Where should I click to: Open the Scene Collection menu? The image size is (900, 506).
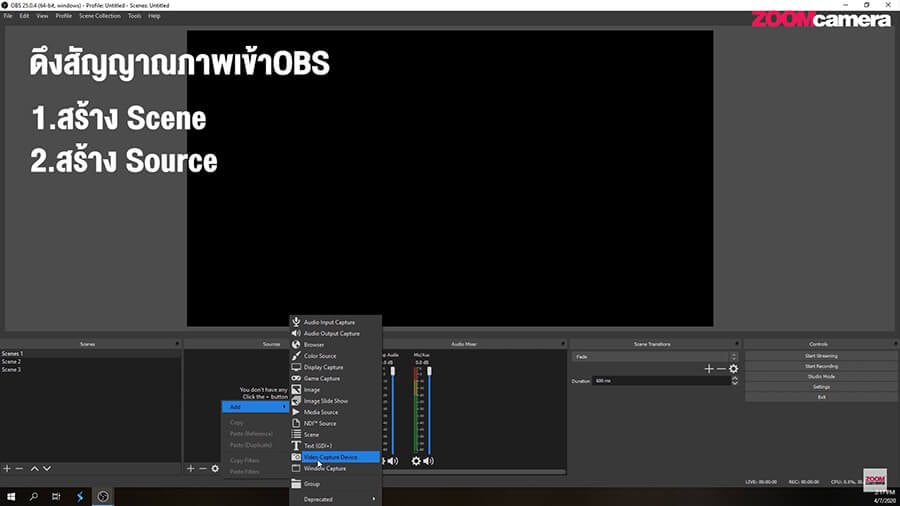pos(100,16)
